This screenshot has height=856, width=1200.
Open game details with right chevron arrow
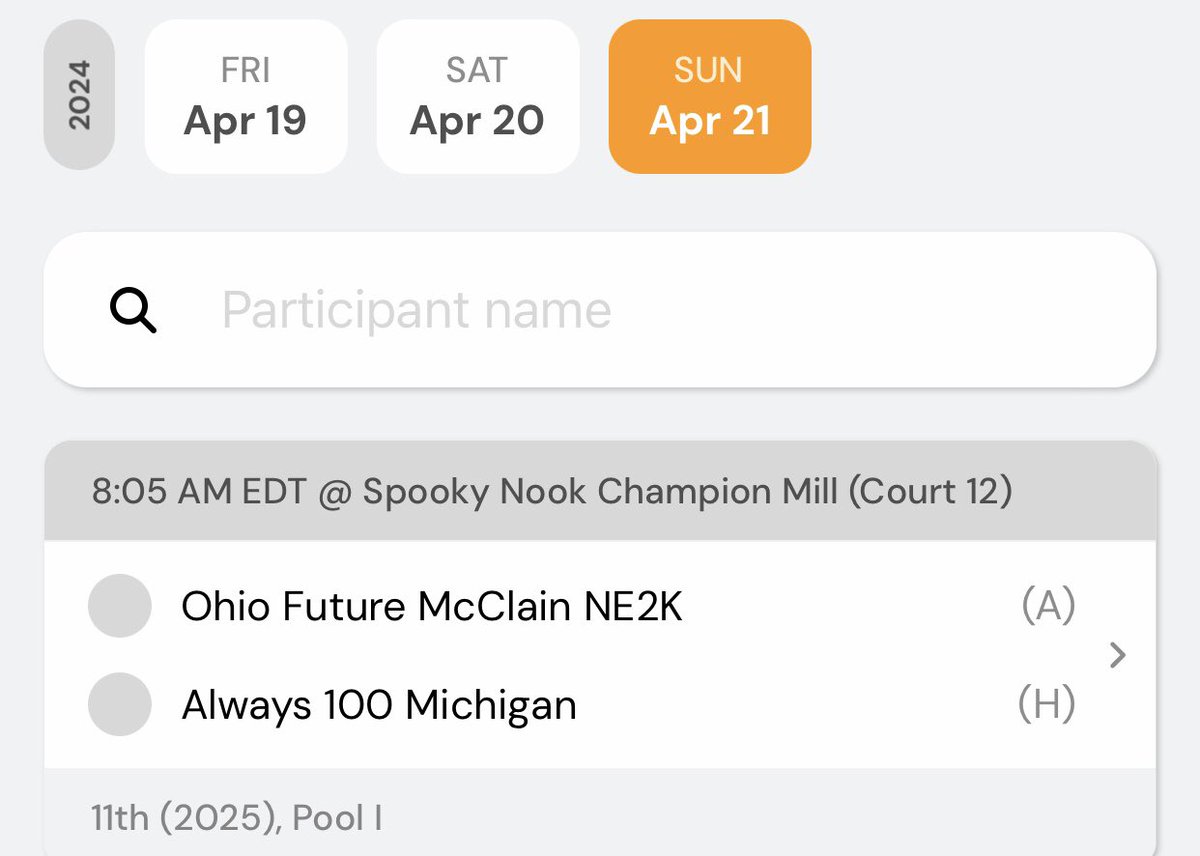(1118, 655)
